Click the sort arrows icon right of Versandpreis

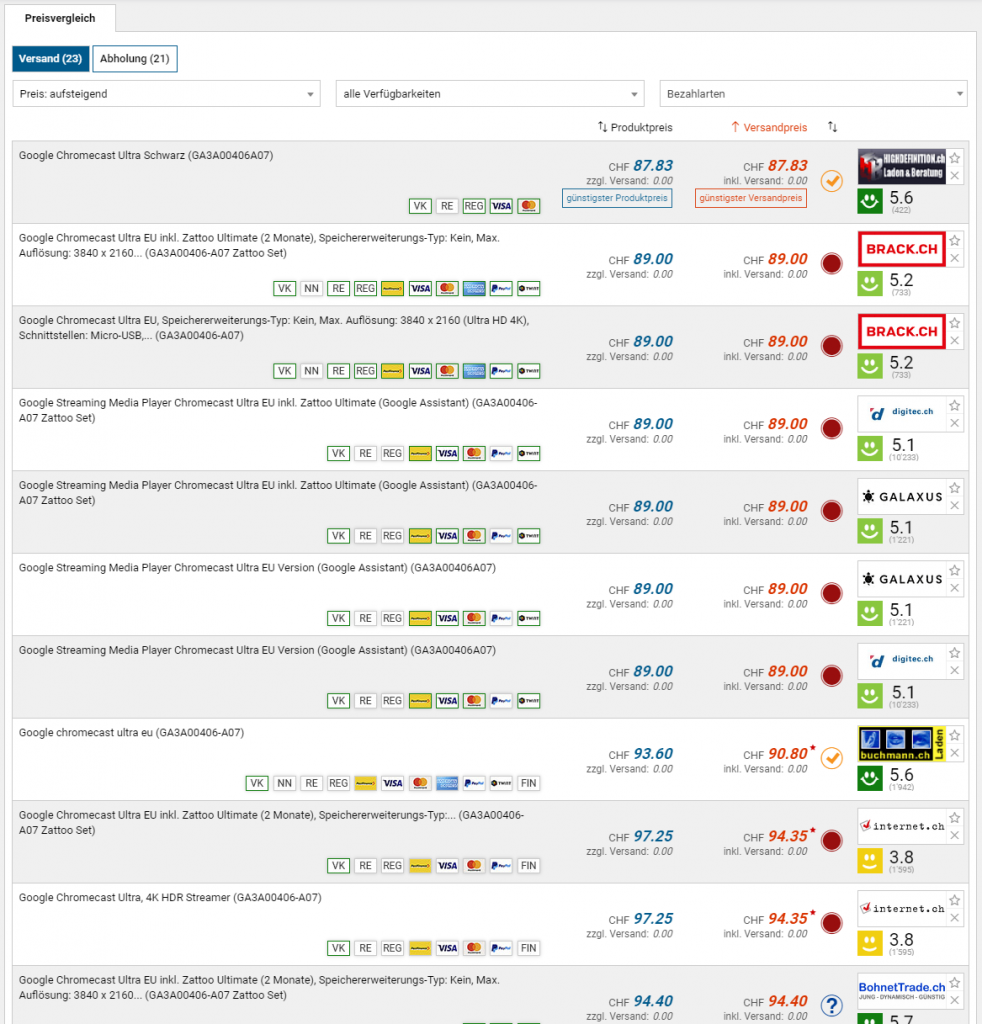click(x=832, y=127)
